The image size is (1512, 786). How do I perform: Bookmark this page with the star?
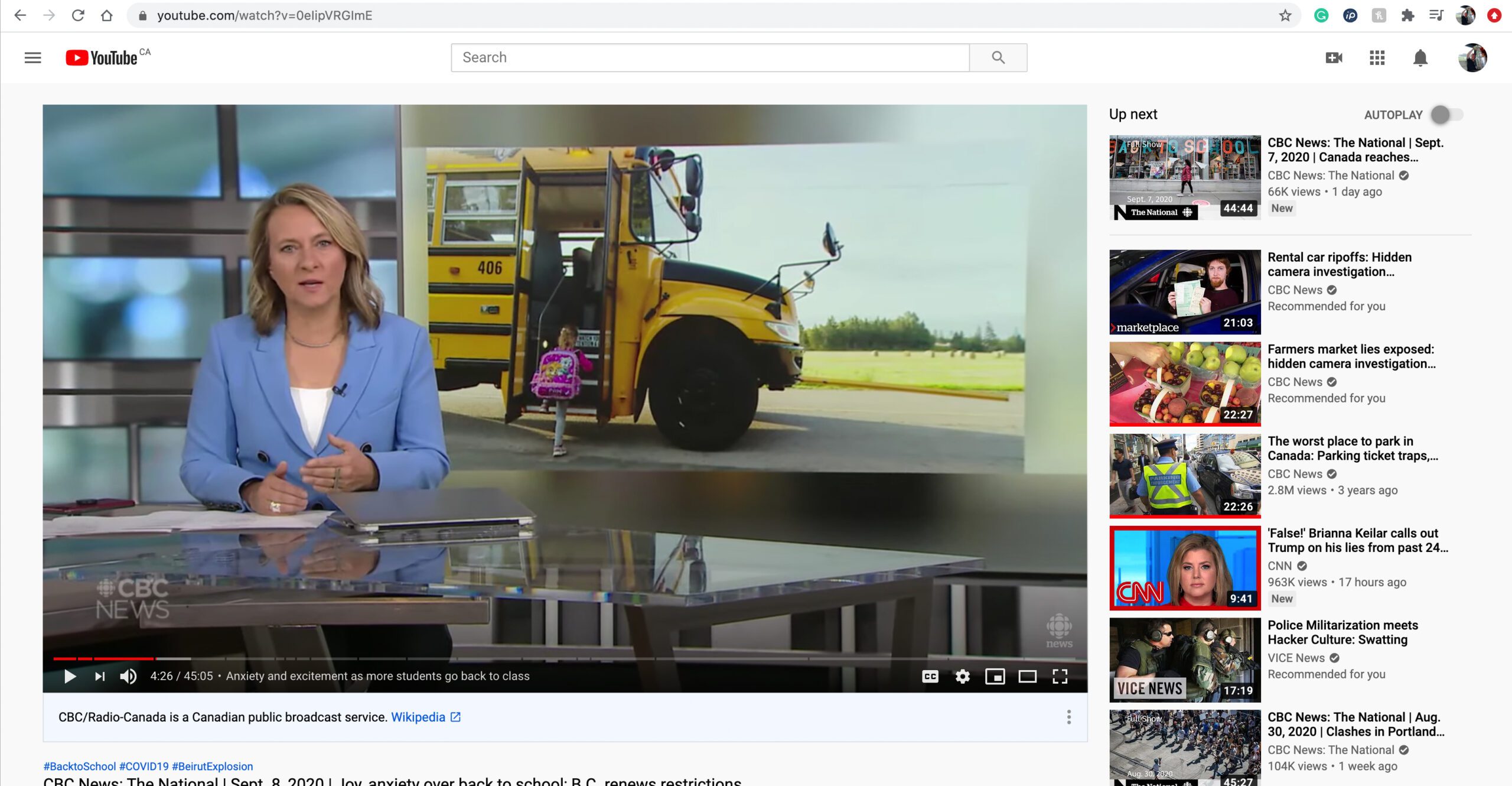[1285, 15]
